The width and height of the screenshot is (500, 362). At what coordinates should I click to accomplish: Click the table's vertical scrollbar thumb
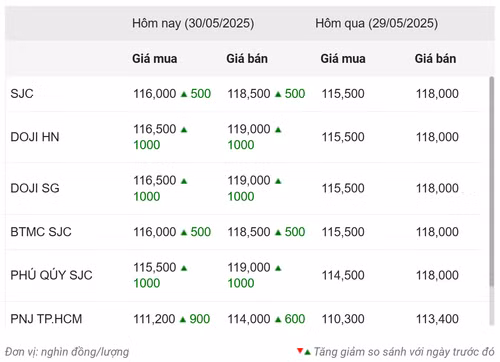tap(492, 181)
